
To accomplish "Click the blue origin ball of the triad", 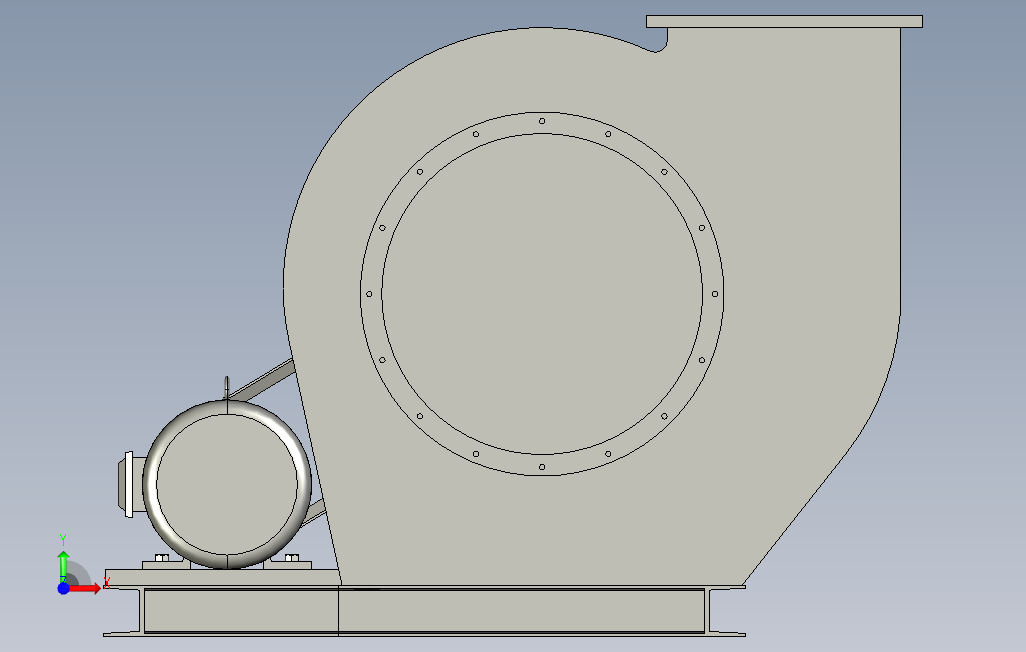I will [63, 589].
